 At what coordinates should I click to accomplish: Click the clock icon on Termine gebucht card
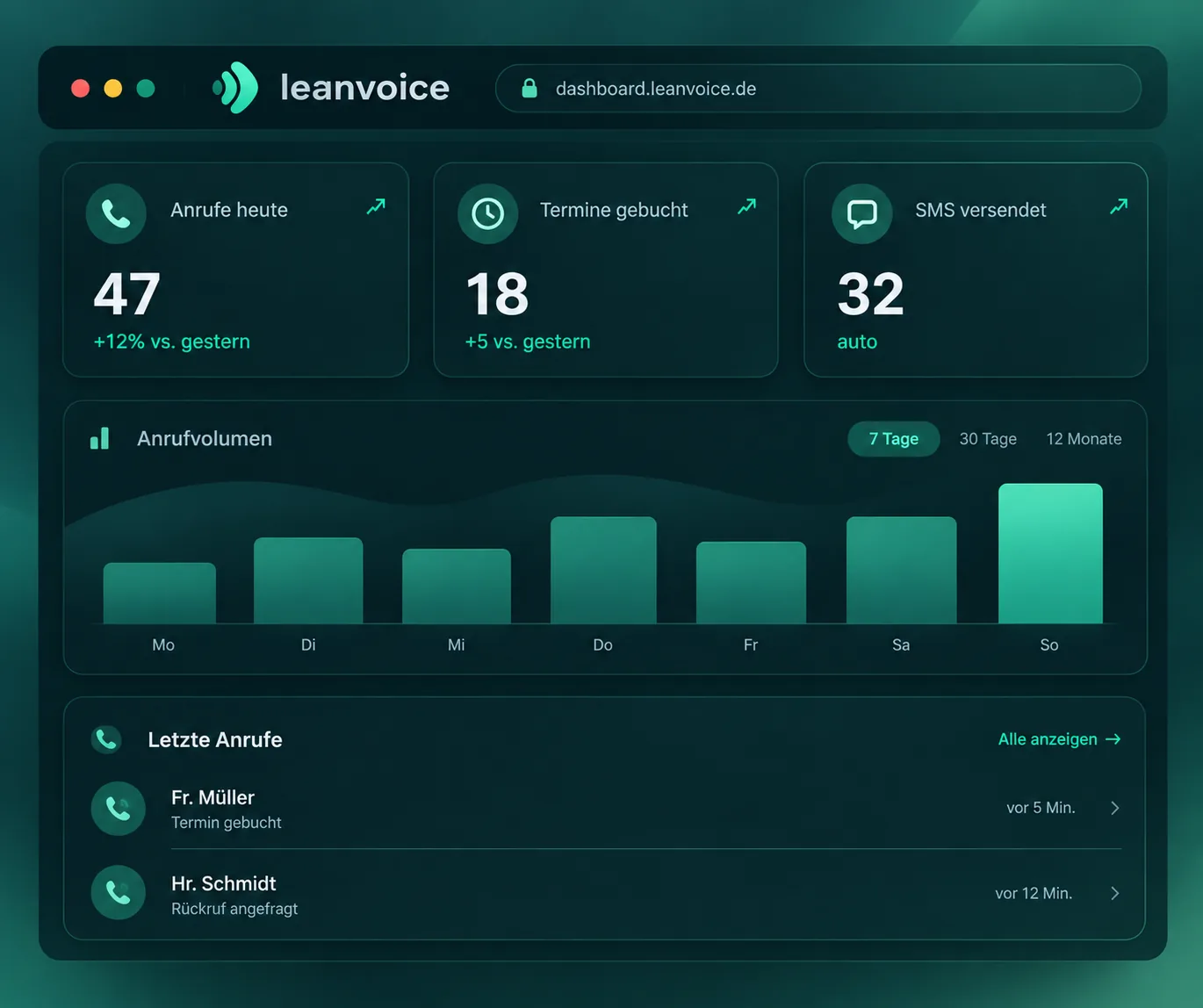(x=488, y=213)
